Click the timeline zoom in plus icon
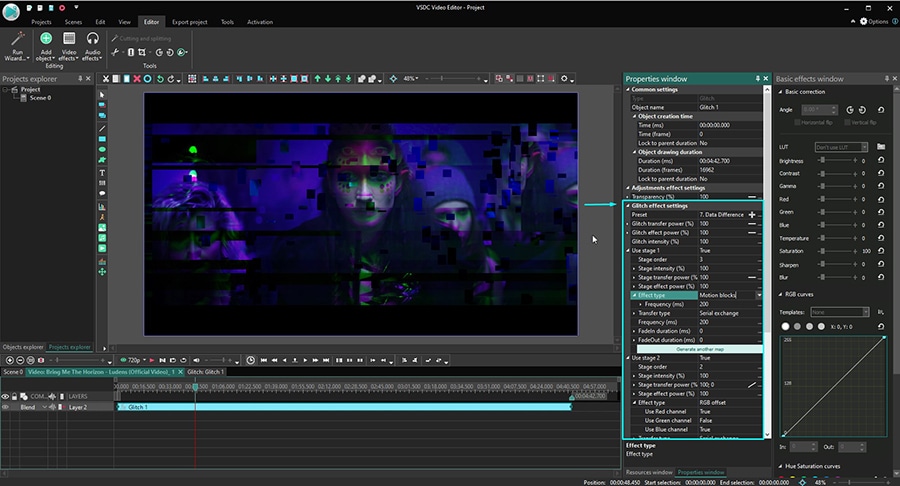This screenshot has height=486, width=900. click(x=10, y=360)
